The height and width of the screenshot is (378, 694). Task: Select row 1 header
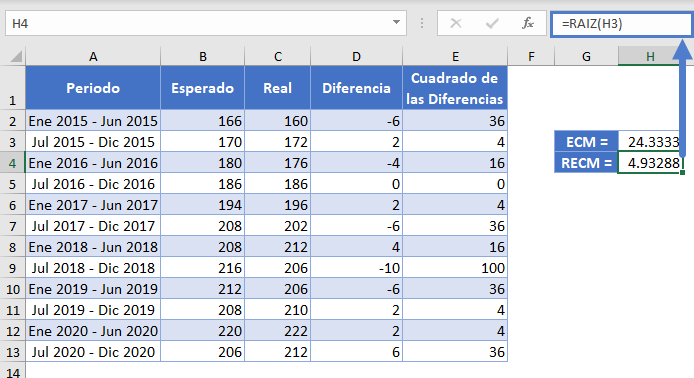tap(12, 88)
